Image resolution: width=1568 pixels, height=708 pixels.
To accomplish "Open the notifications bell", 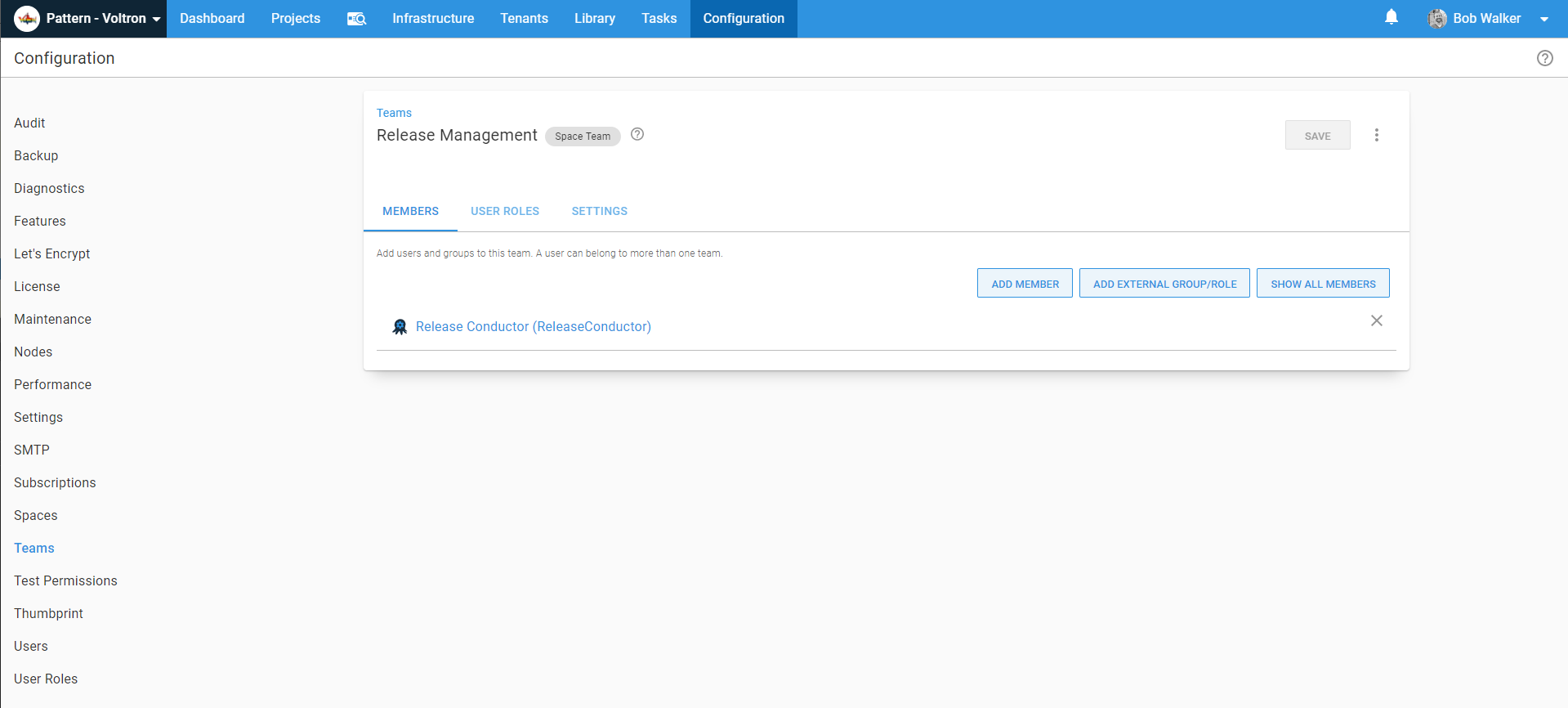I will tap(1392, 17).
